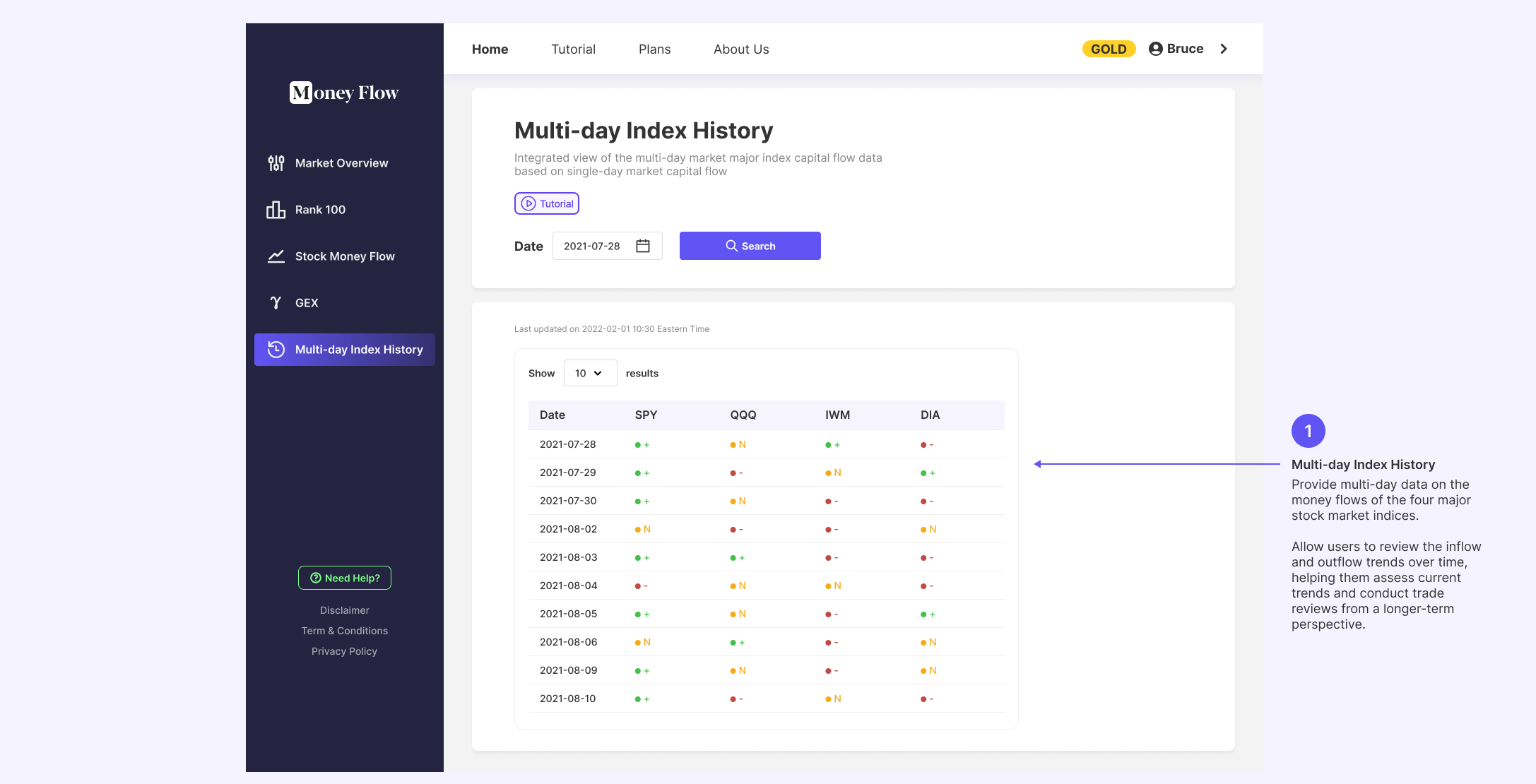Click the Search button to query date
The height and width of the screenshot is (784, 1536).
tap(750, 245)
